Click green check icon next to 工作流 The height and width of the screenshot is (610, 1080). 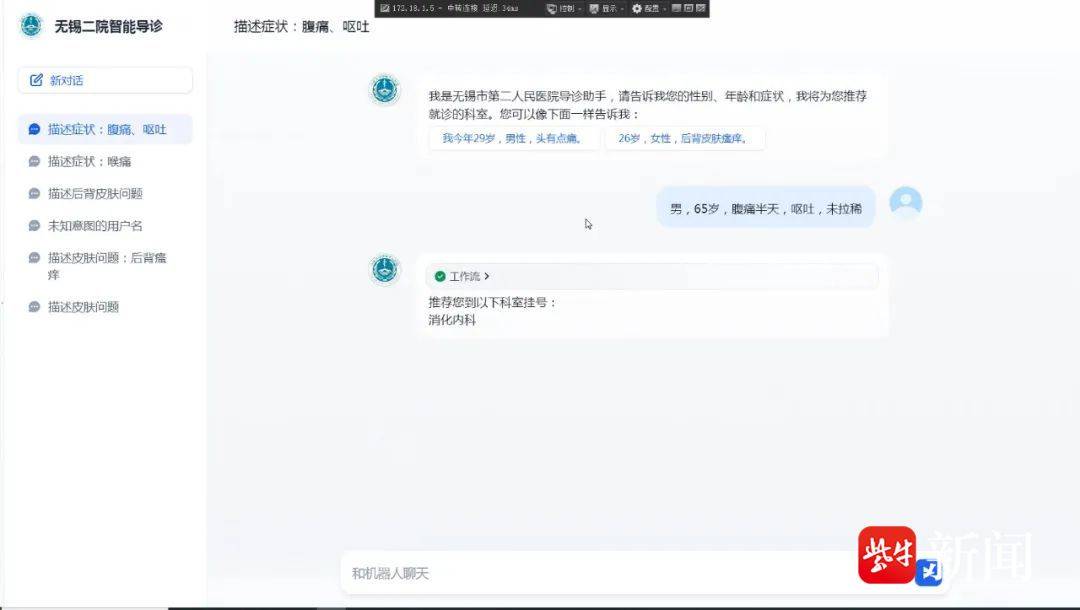click(439, 276)
